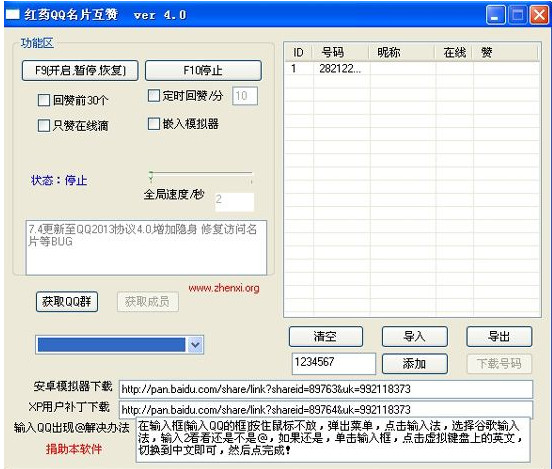Click the 状态：停止 status text
Viewport: 552px width, 469px height.
coord(59,180)
